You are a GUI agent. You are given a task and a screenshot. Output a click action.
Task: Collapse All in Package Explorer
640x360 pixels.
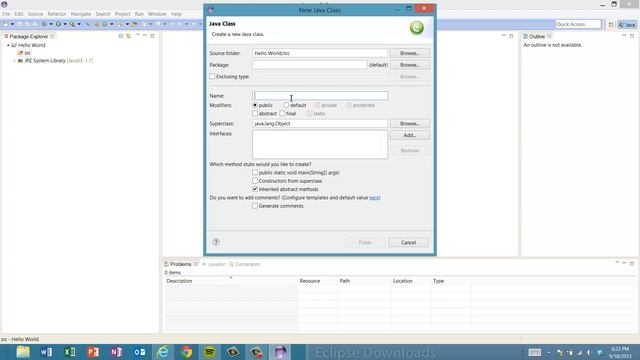pyautogui.click(x=121, y=36)
